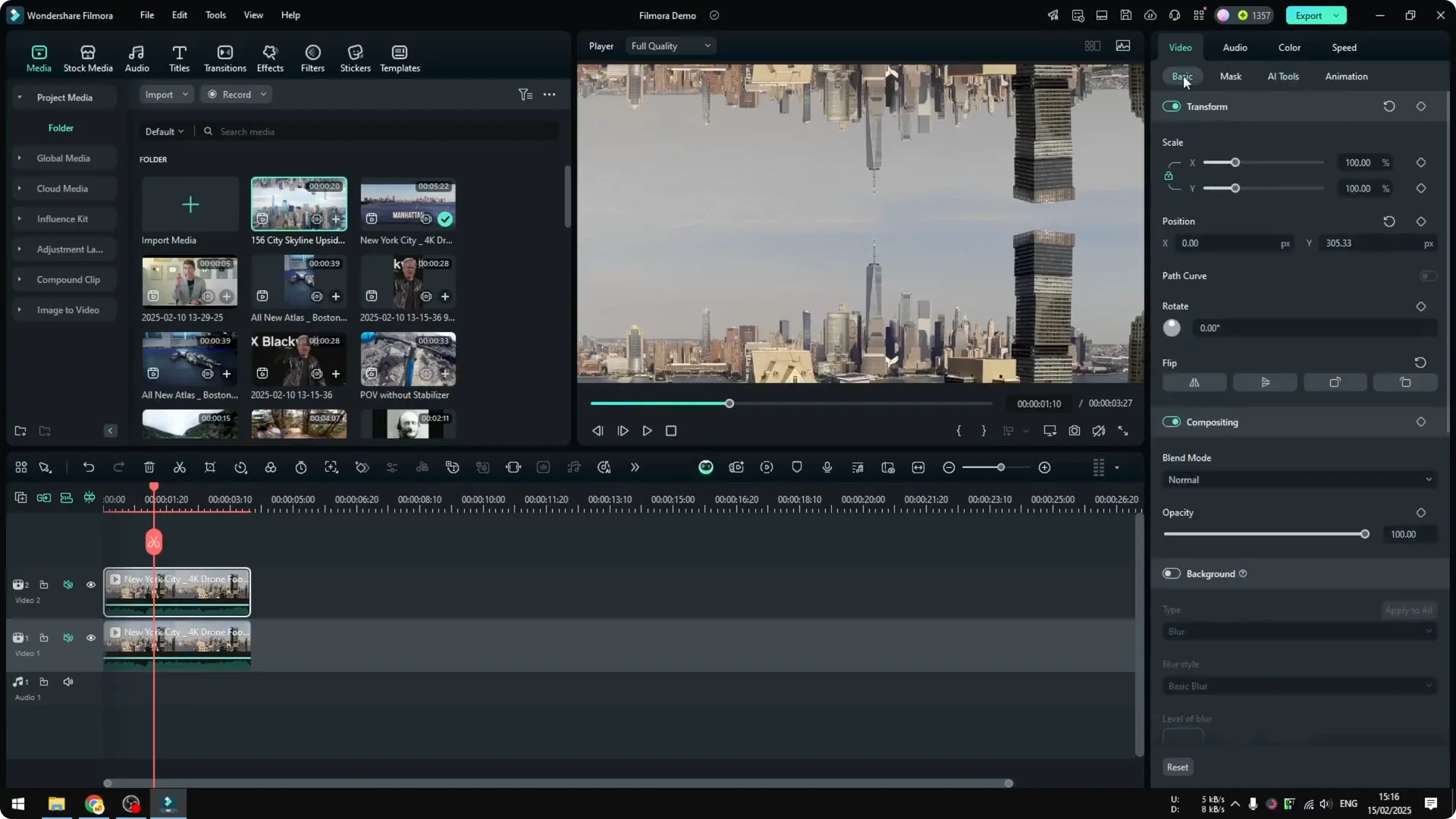This screenshot has height=819, width=1456.
Task: Select the Effects panel
Action: (x=270, y=58)
